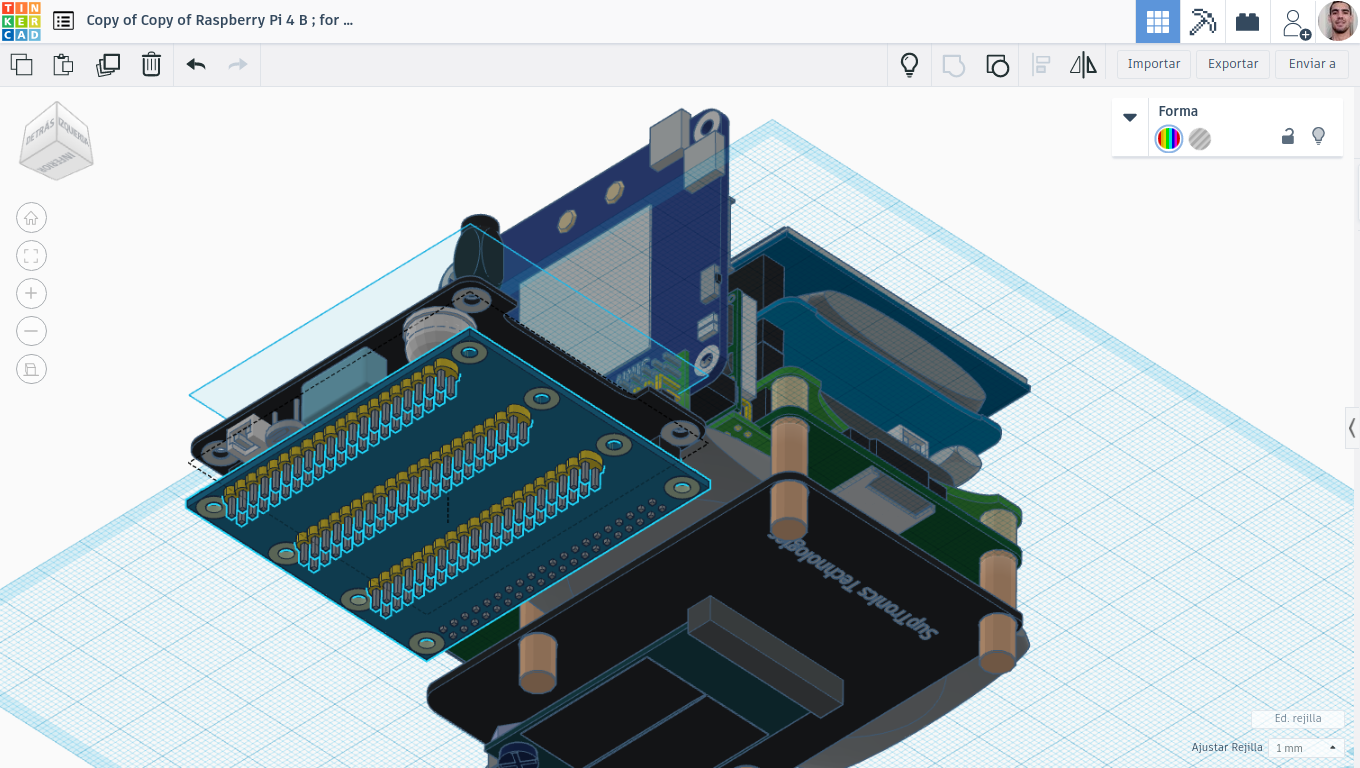
Task: Select the solid multicolor swatch
Action: tap(1168, 139)
